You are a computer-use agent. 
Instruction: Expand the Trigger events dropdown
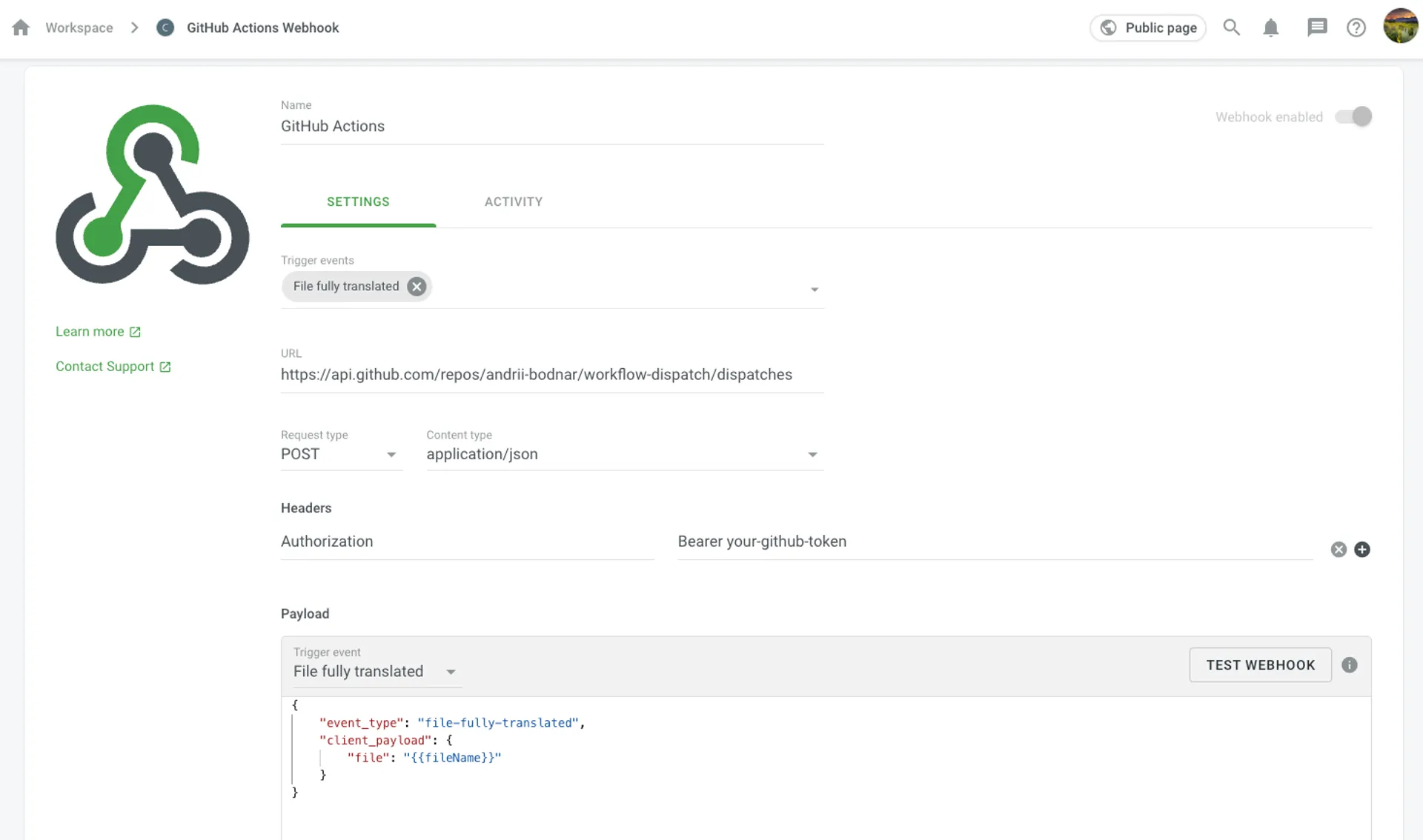coord(814,289)
